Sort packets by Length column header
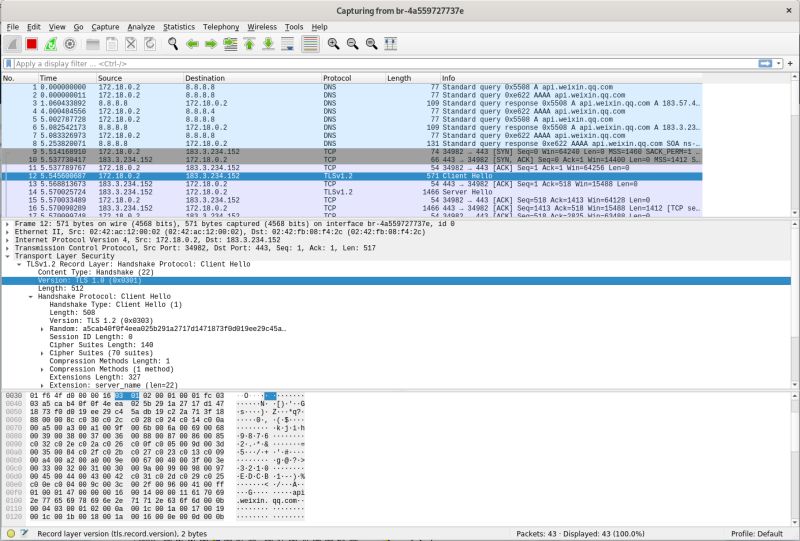 pos(413,78)
